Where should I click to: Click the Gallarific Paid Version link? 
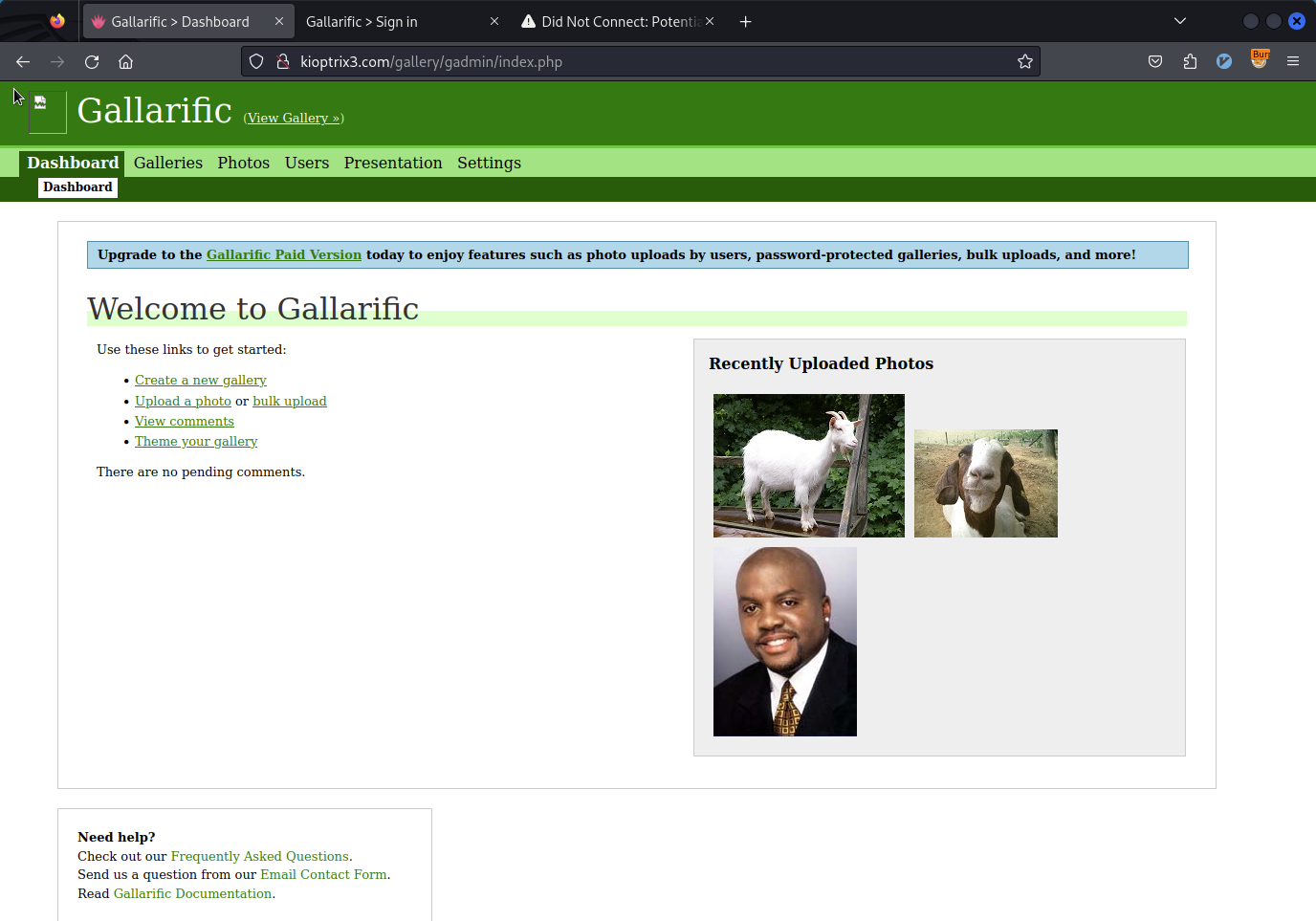(283, 254)
